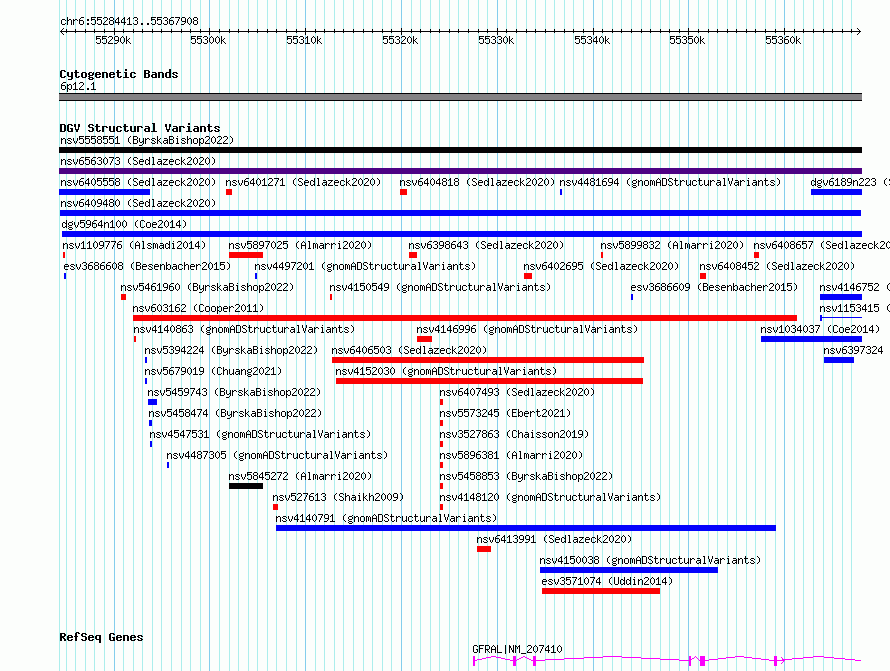This screenshot has height=671, width=890.
Task: Open nsv5458474 (ByrskaBishop2022) label
Action: pos(235,413)
